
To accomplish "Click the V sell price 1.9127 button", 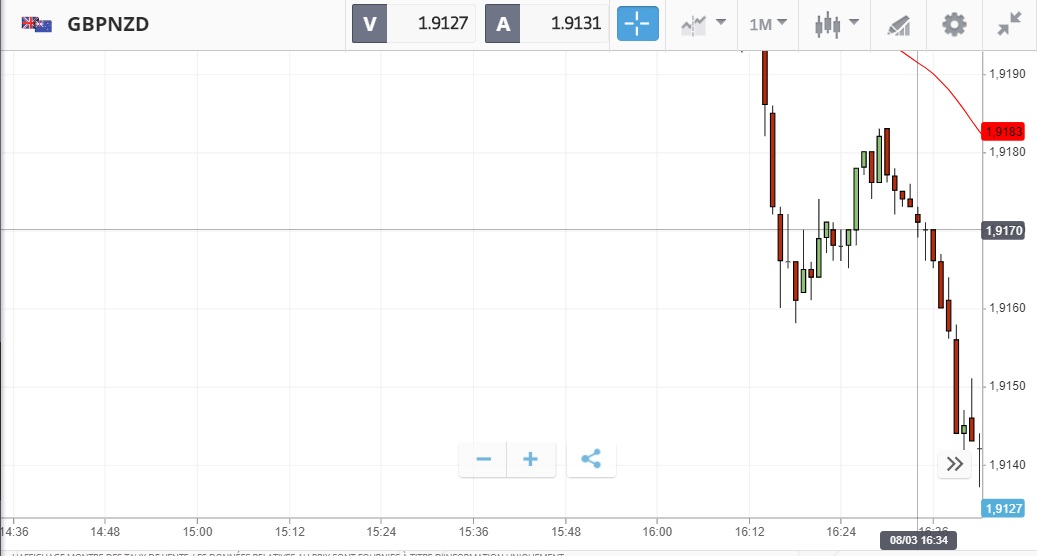I will [x=413, y=24].
